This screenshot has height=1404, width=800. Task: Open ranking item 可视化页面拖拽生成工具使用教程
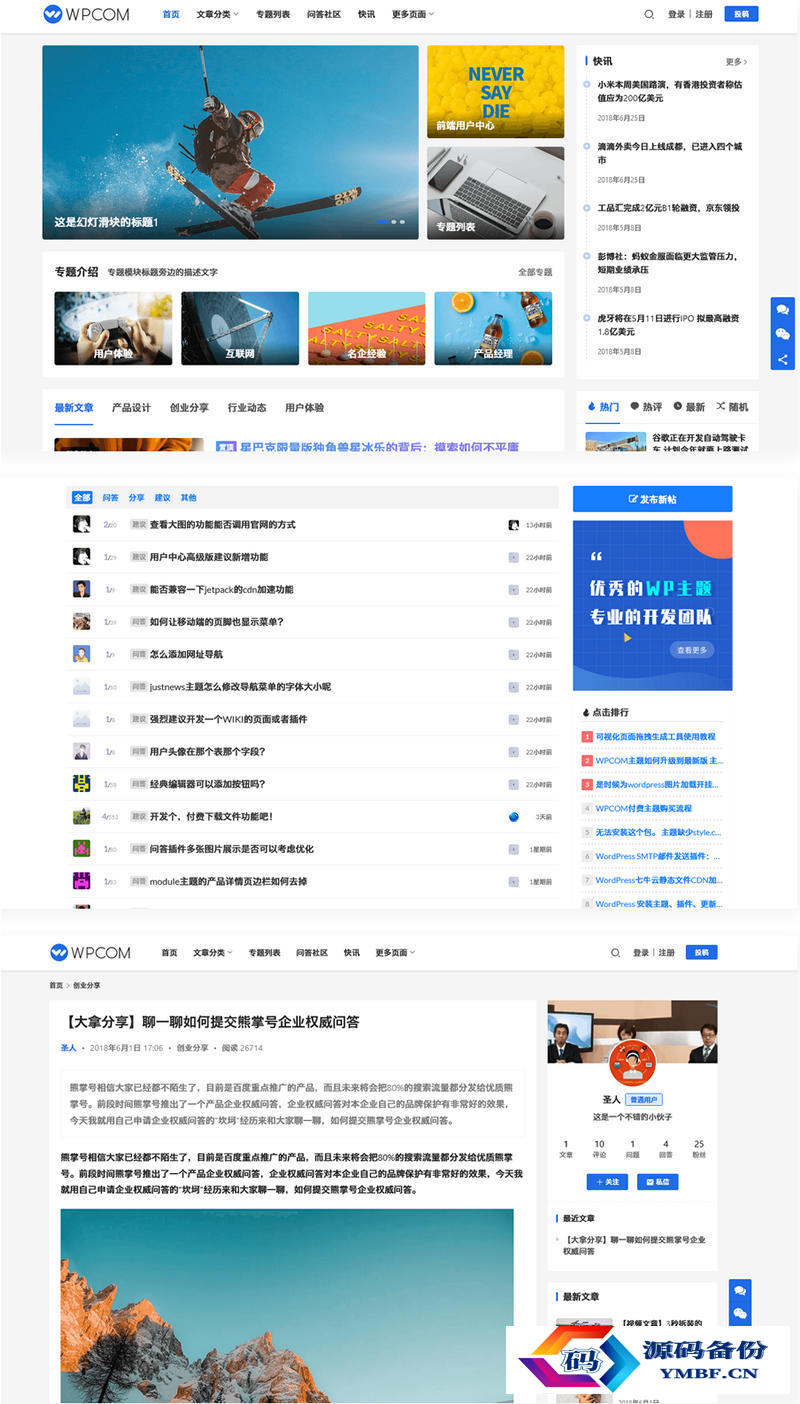coord(655,737)
